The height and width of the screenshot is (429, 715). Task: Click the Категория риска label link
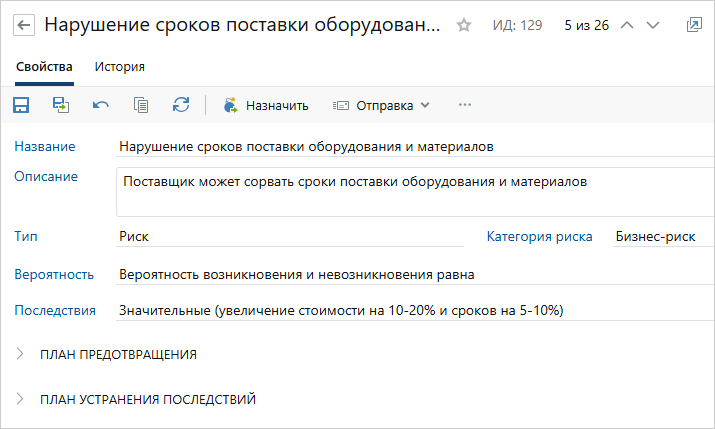point(539,236)
